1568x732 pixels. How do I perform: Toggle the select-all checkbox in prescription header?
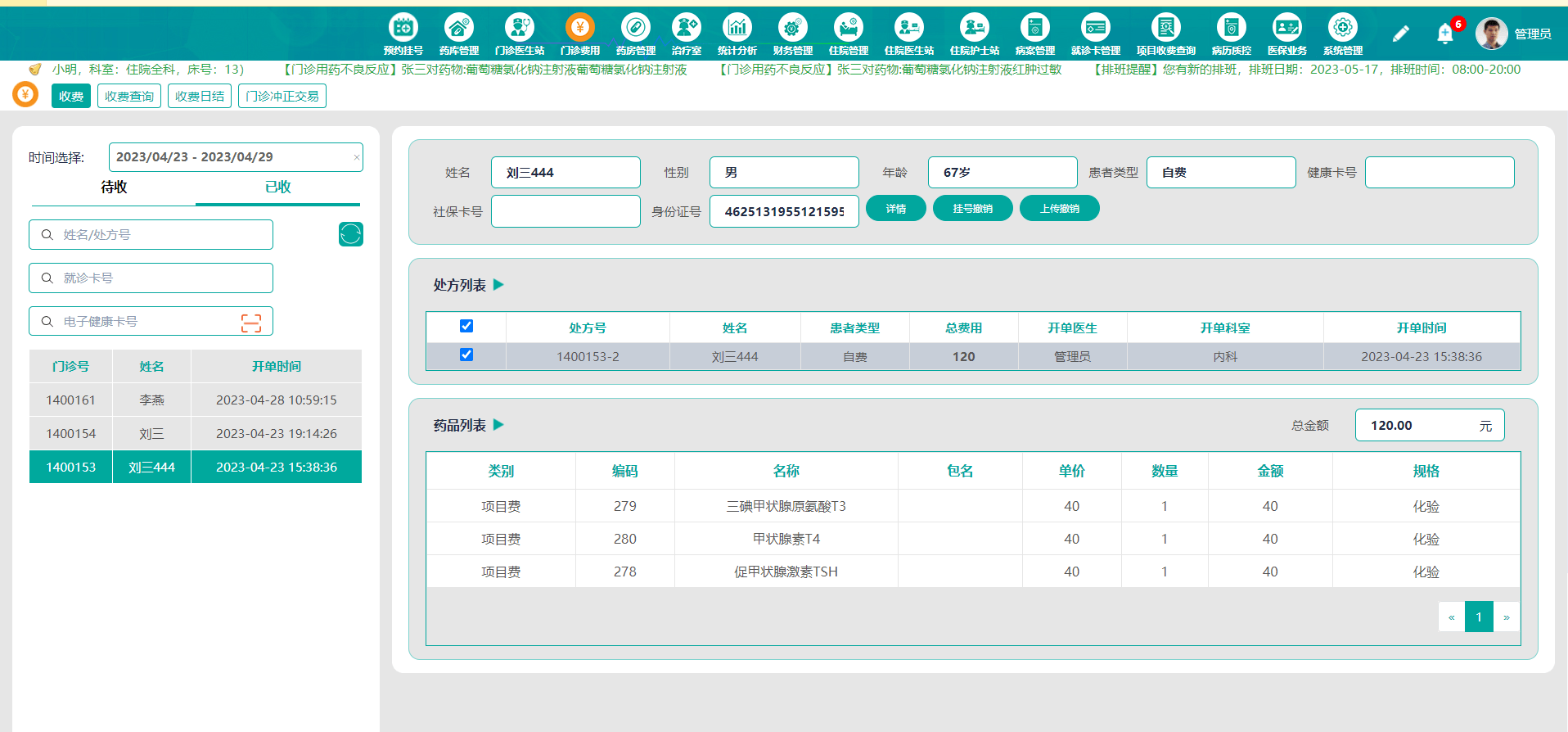[x=466, y=326]
